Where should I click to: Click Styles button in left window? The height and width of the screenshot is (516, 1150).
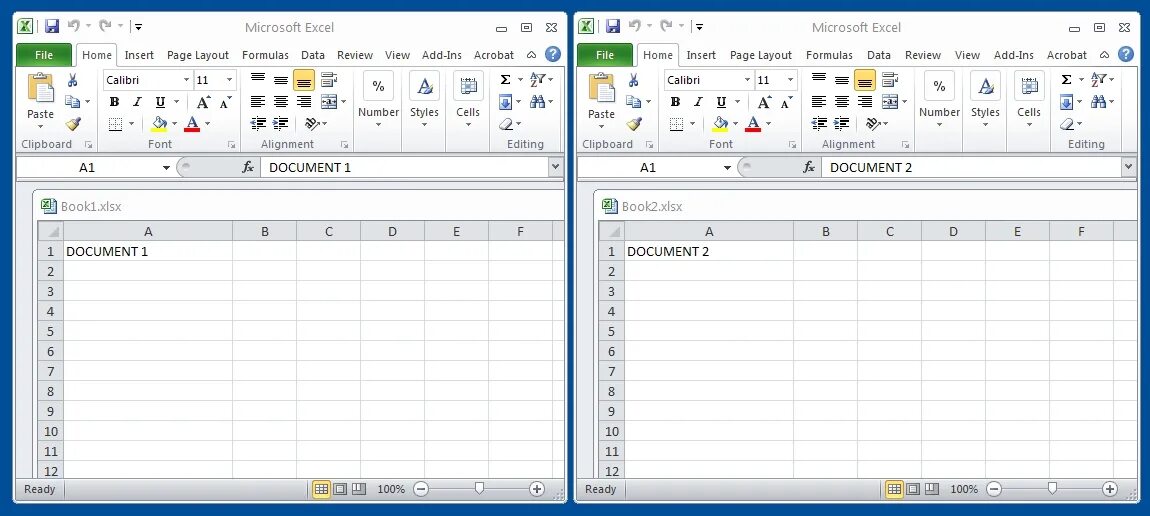(424, 100)
